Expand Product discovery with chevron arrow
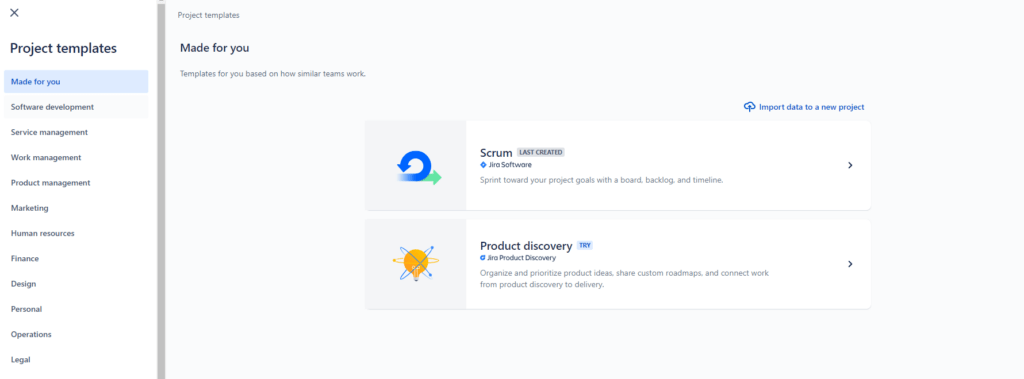The image size is (1024, 379). coord(850,264)
